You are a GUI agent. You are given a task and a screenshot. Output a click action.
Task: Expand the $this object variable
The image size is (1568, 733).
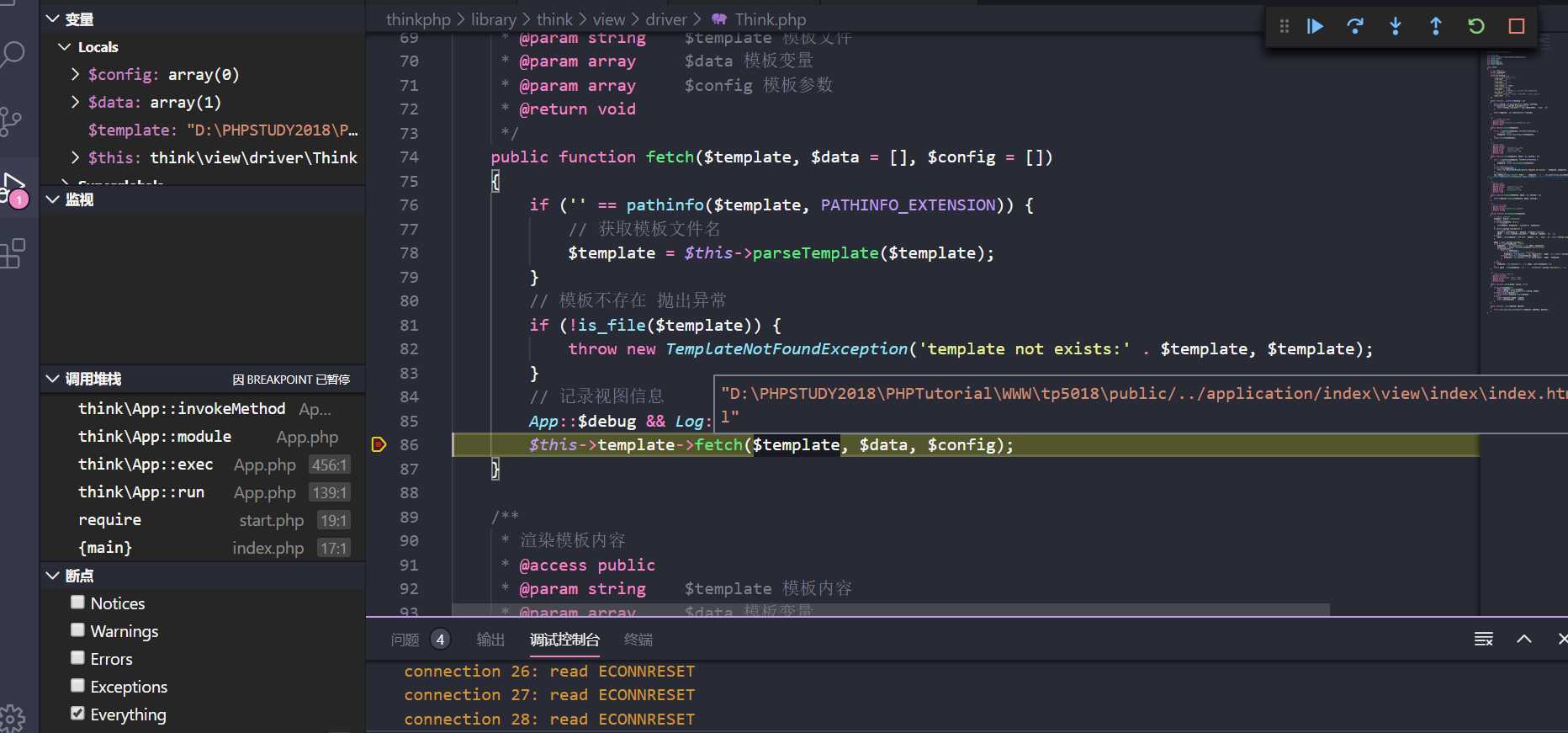click(76, 157)
